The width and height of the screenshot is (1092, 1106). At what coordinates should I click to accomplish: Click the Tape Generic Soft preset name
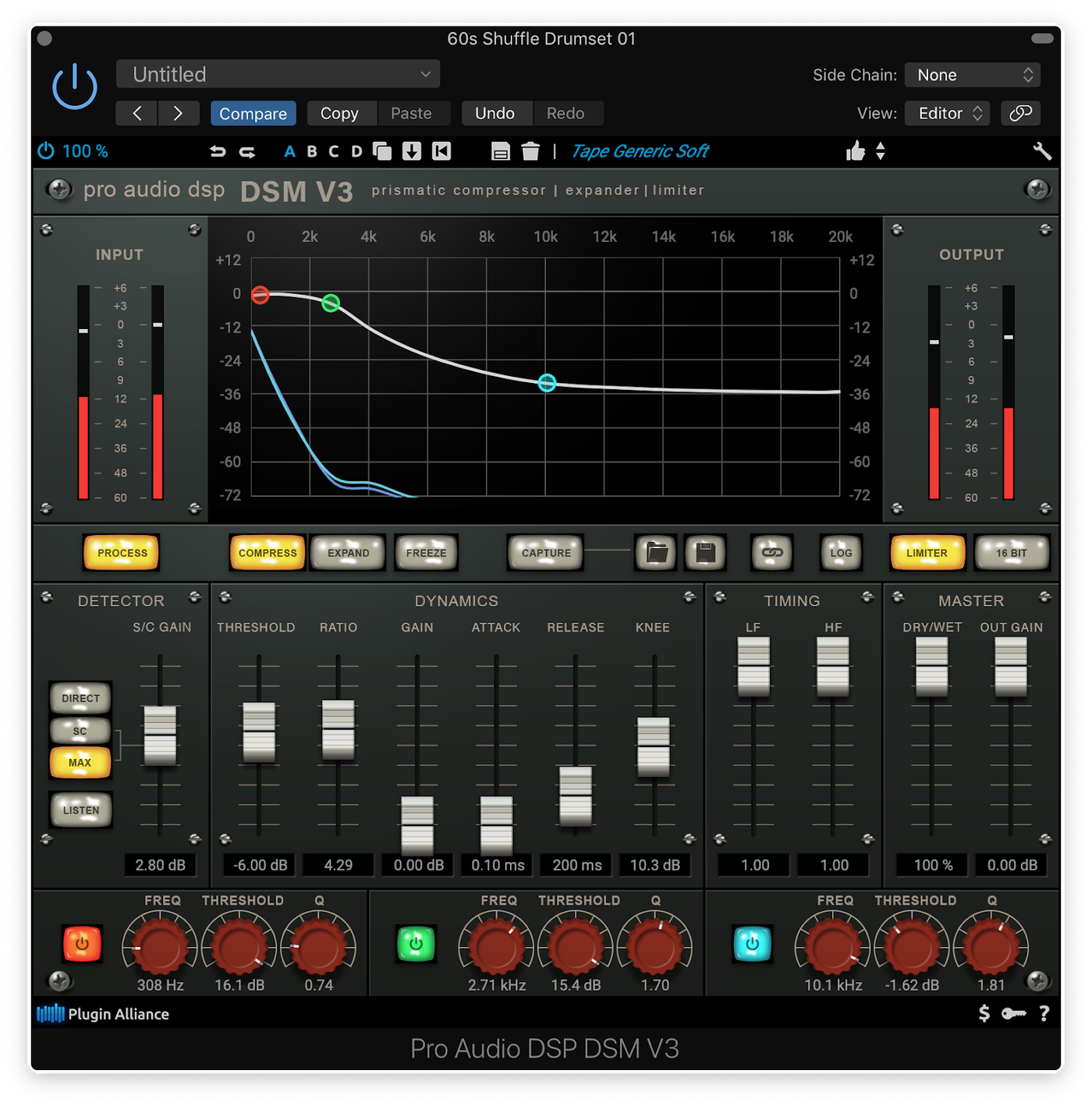640,151
